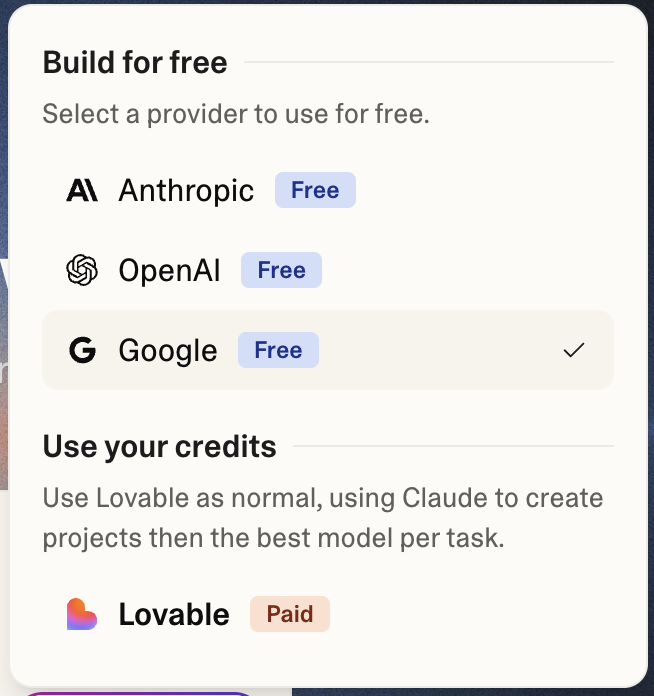The height and width of the screenshot is (696, 654).
Task: Click "Select a provider to use for free" text
Action: click(236, 114)
